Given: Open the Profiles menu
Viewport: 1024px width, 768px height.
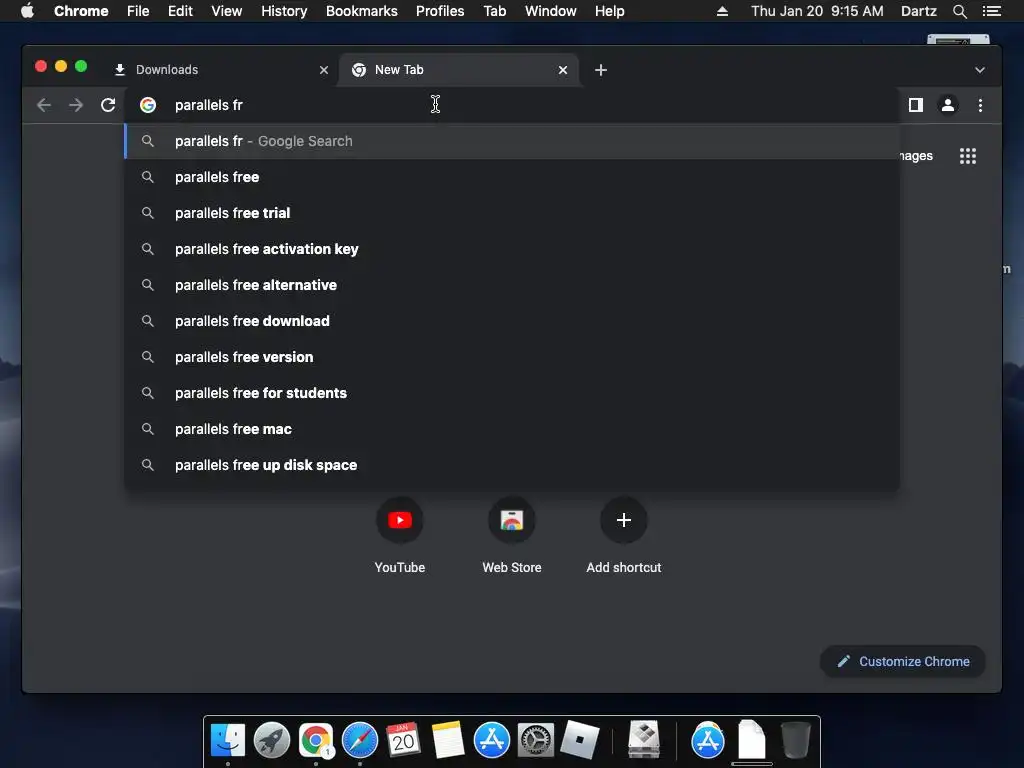Looking at the screenshot, I should (440, 11).
